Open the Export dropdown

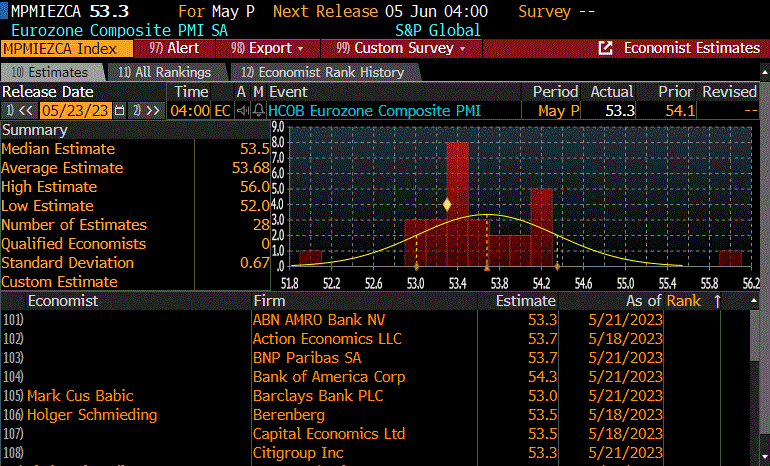coord(268,48)
